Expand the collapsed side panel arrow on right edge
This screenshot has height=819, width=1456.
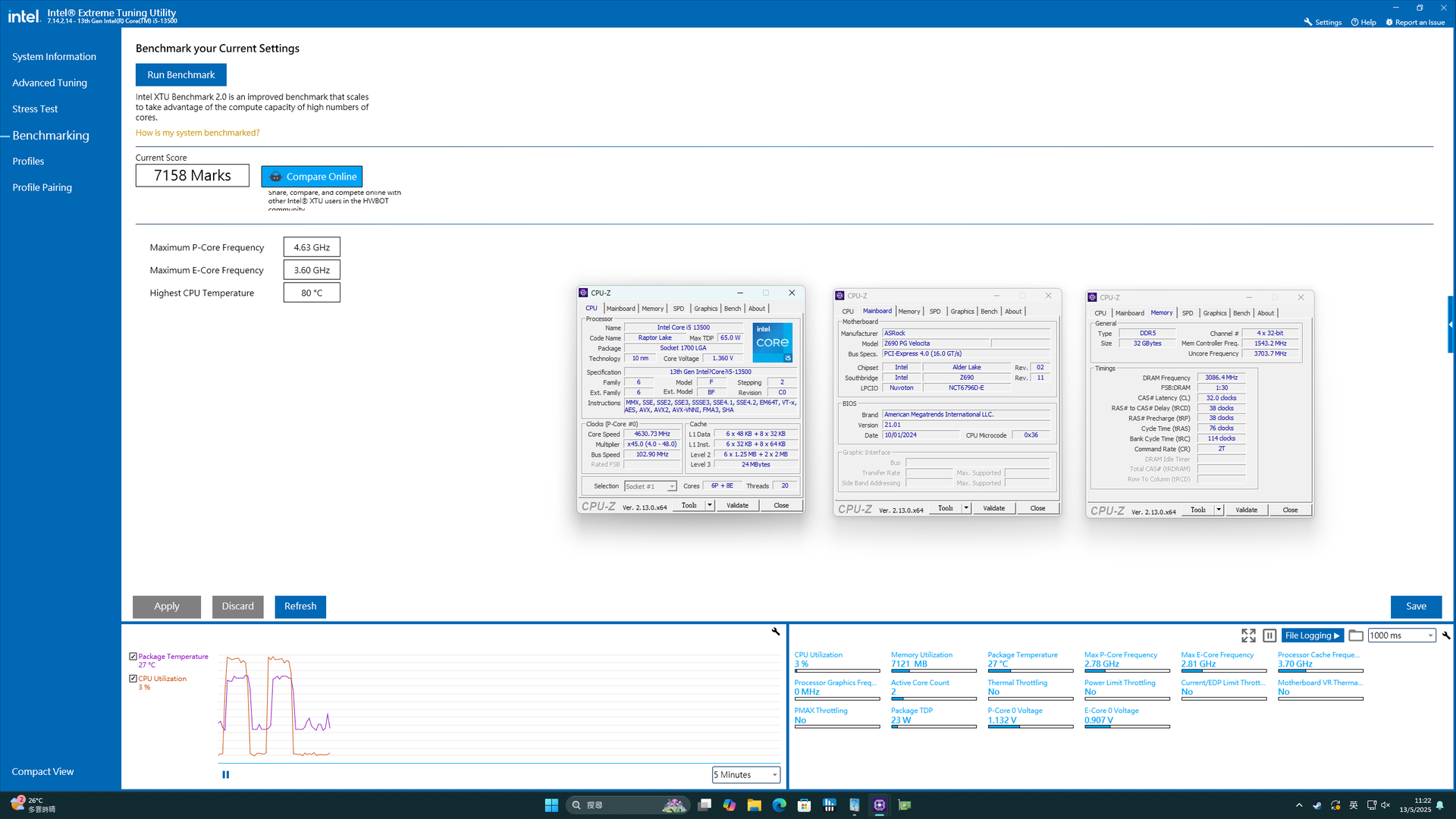(1451, 325)
